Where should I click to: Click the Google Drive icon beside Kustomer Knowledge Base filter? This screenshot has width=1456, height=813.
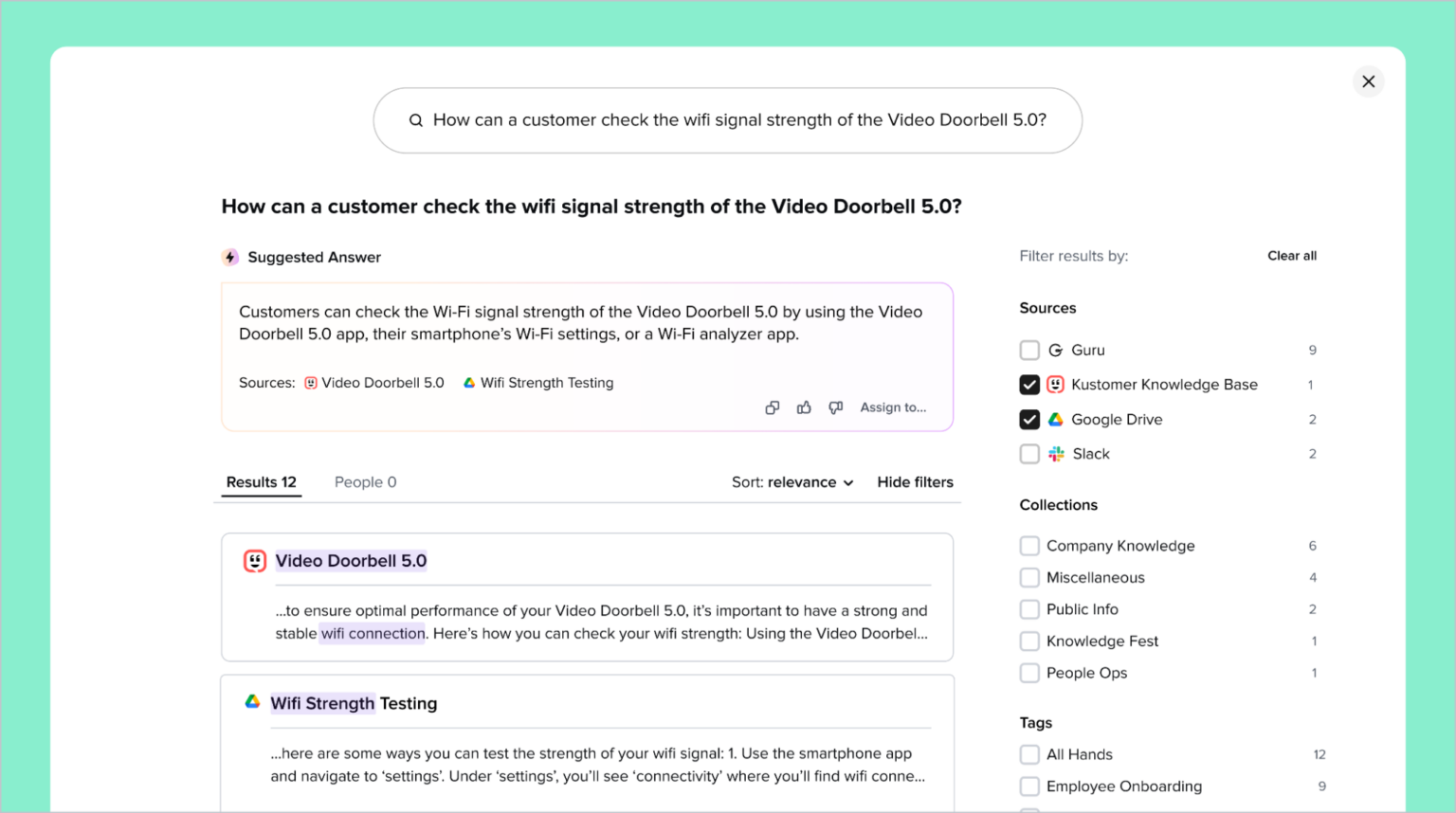click(1056, 419)
